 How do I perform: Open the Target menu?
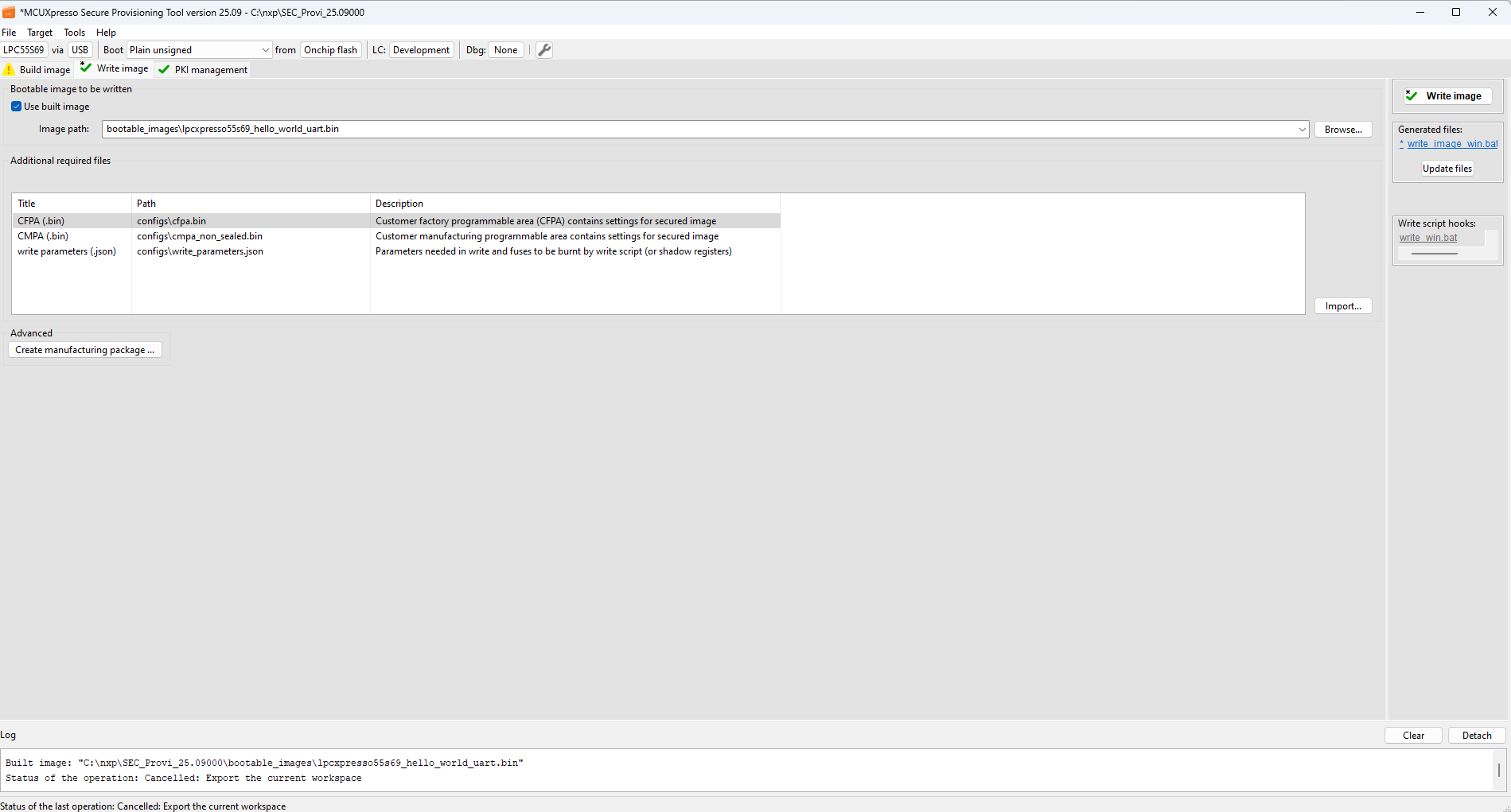click(x=40, y=33)
